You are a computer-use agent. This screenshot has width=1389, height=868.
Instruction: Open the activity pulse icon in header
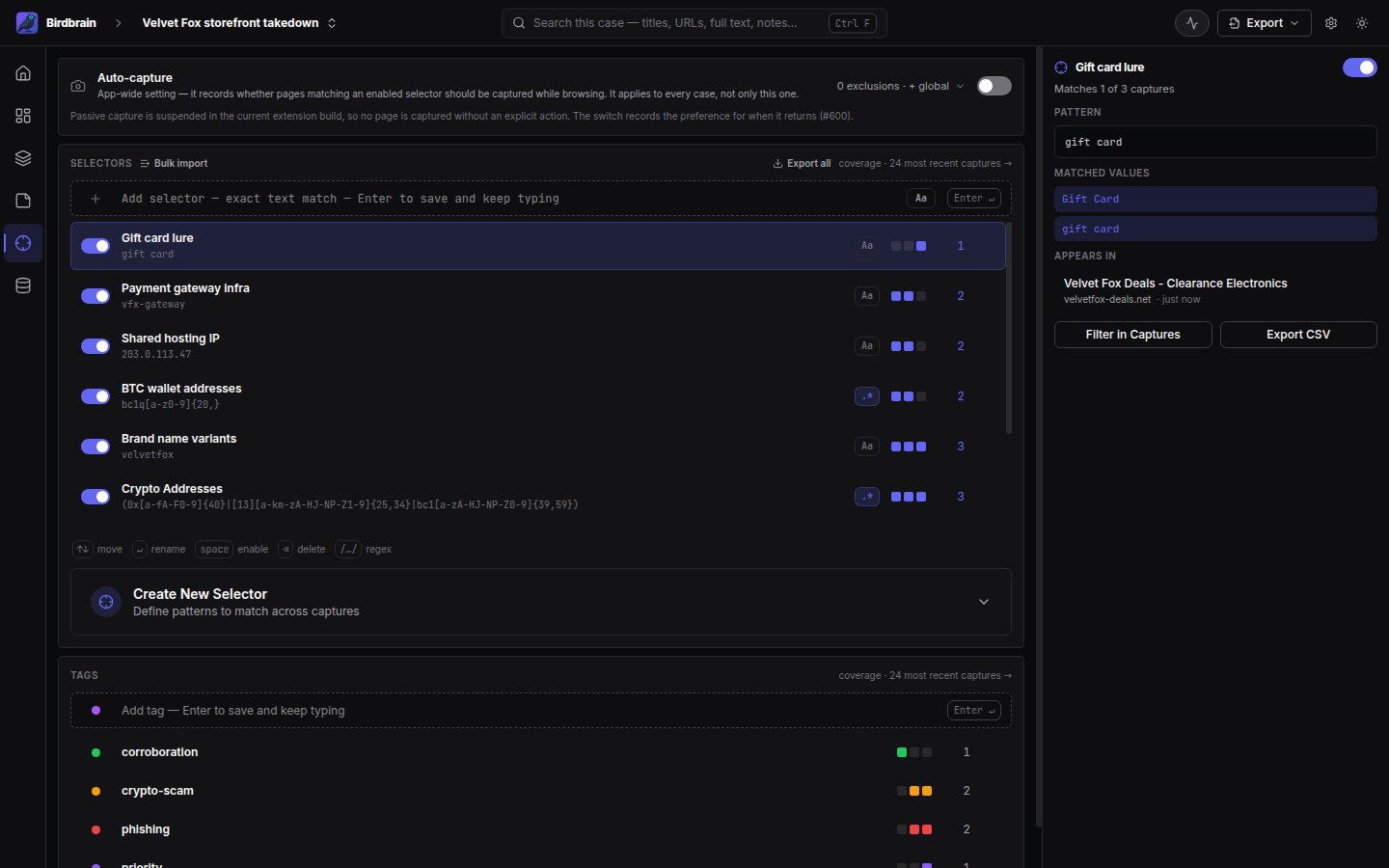pos(1192,23)
